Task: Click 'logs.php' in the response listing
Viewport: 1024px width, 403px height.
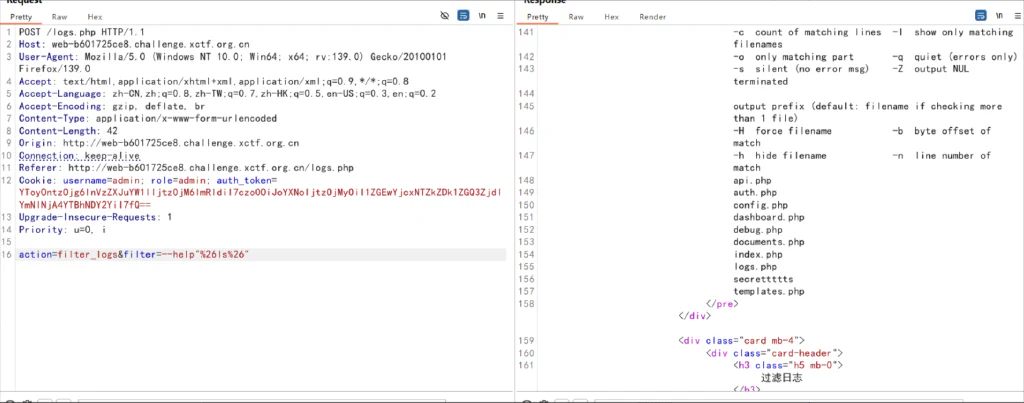Action: 755,266
